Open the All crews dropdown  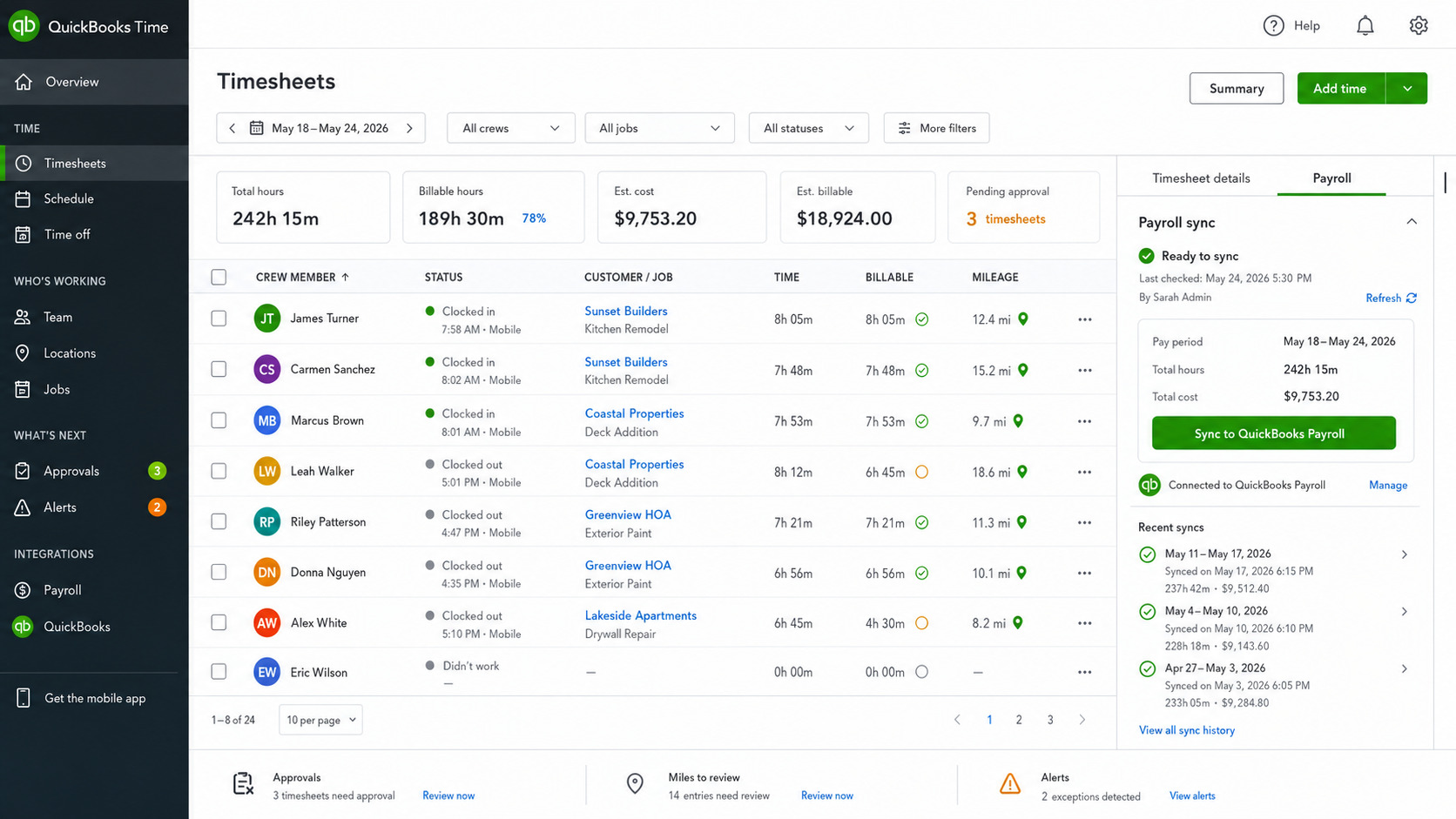click(511, 128)
